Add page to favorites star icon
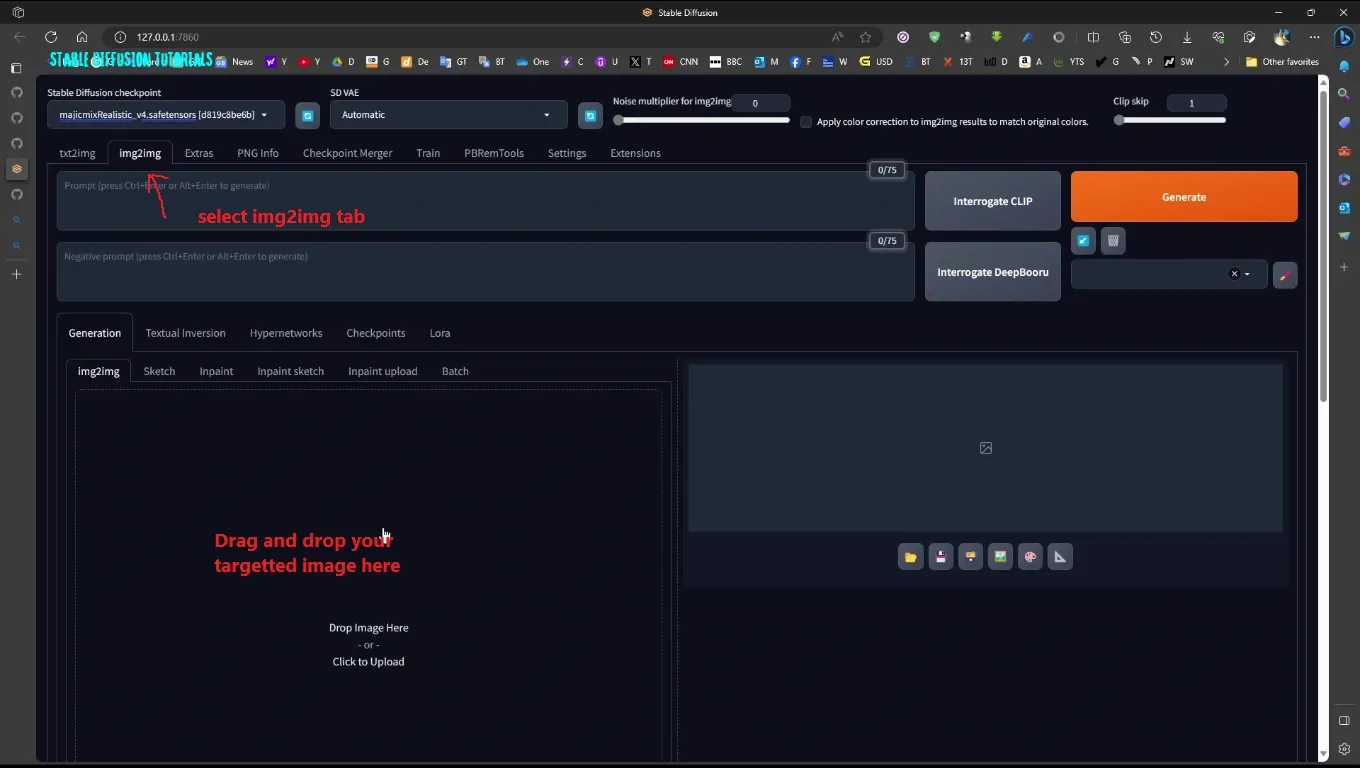 [866, 37]
